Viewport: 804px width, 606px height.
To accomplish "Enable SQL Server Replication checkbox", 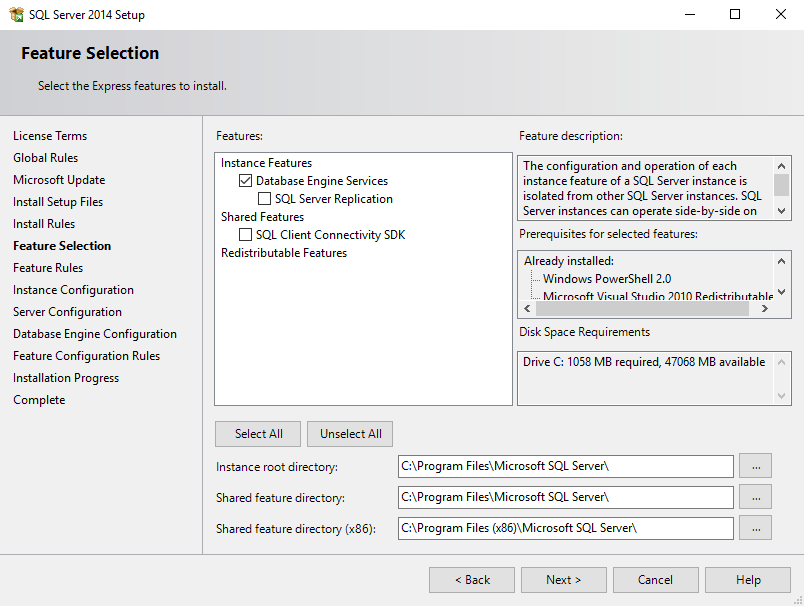I will point(264,199).
